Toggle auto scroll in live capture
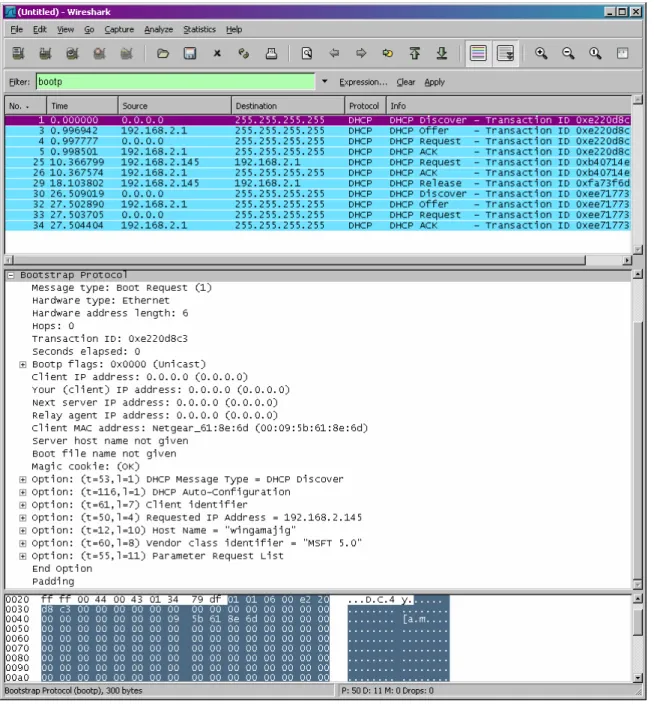654x704 pixels. coord(505,53)
